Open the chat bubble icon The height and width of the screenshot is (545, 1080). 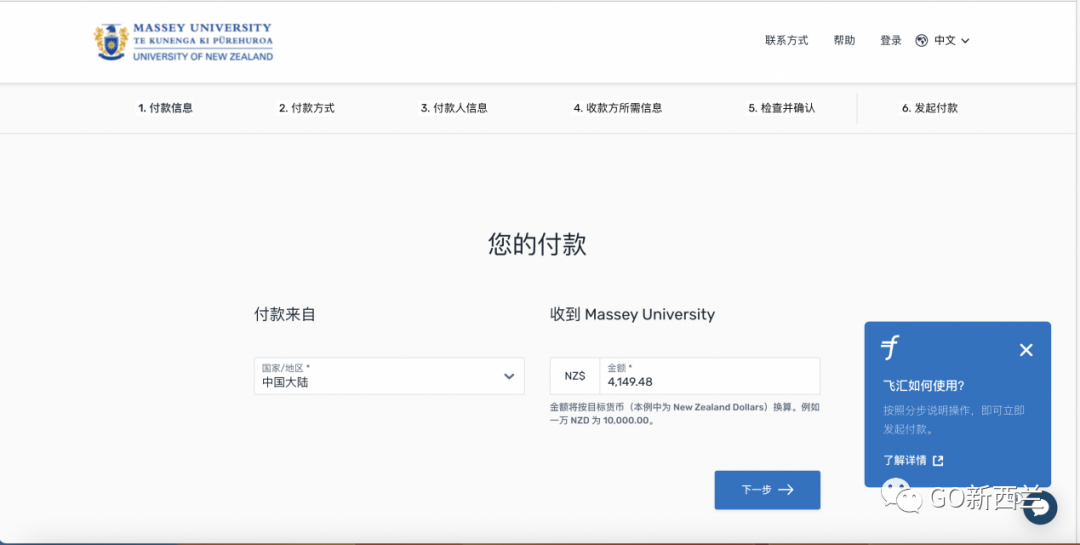[x=1040, y=508]
